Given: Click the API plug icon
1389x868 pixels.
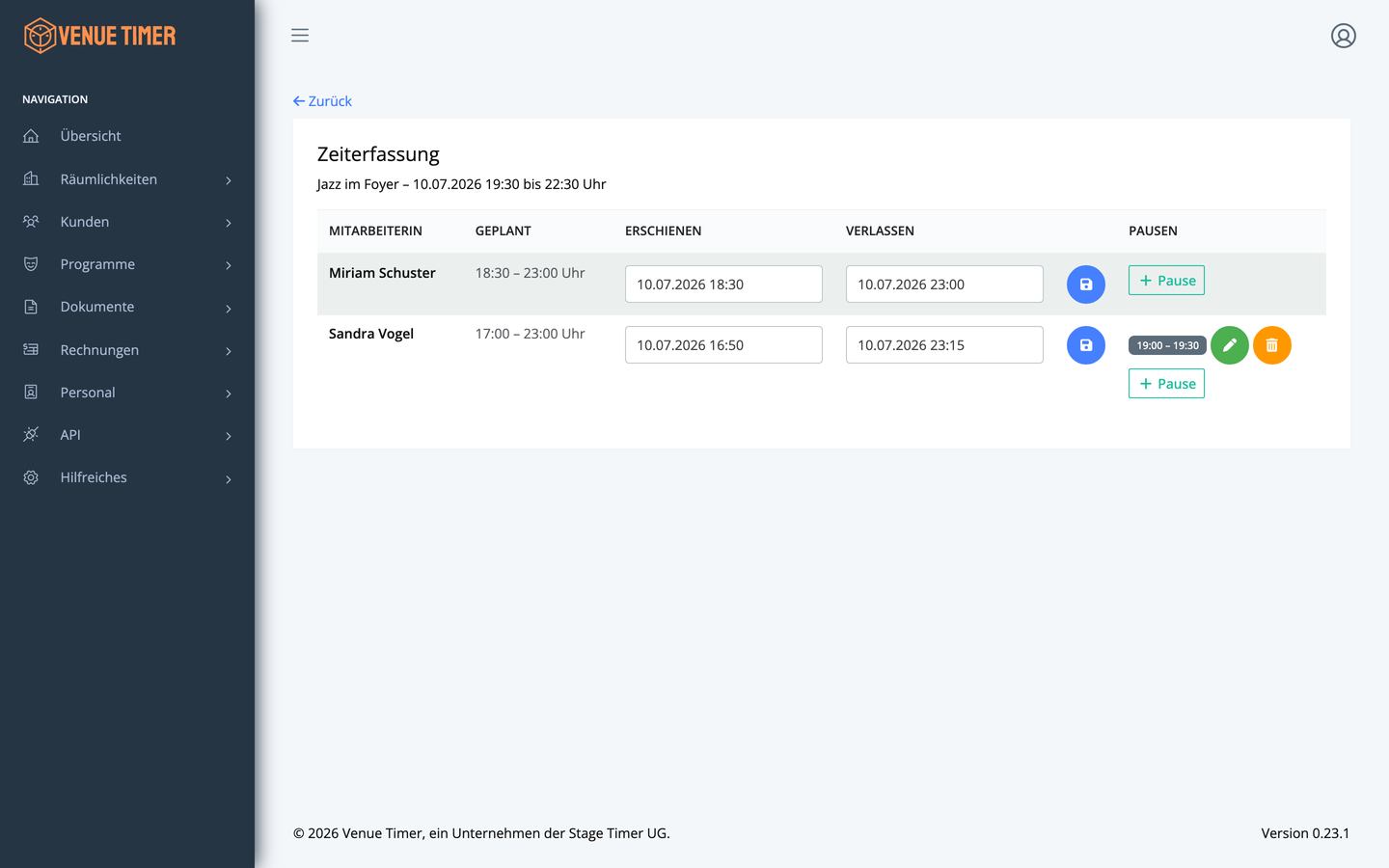Looking at the screenshot, I should click(x=31, y=435).
